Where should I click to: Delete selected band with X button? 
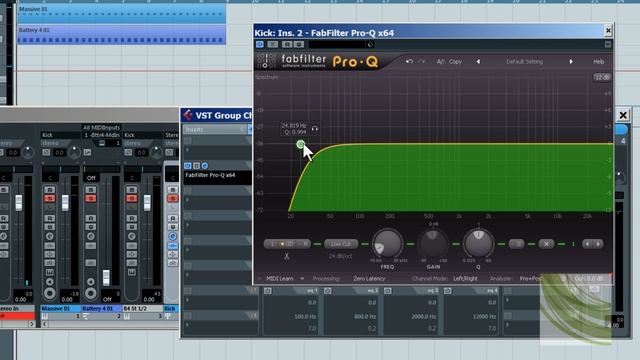546,244
